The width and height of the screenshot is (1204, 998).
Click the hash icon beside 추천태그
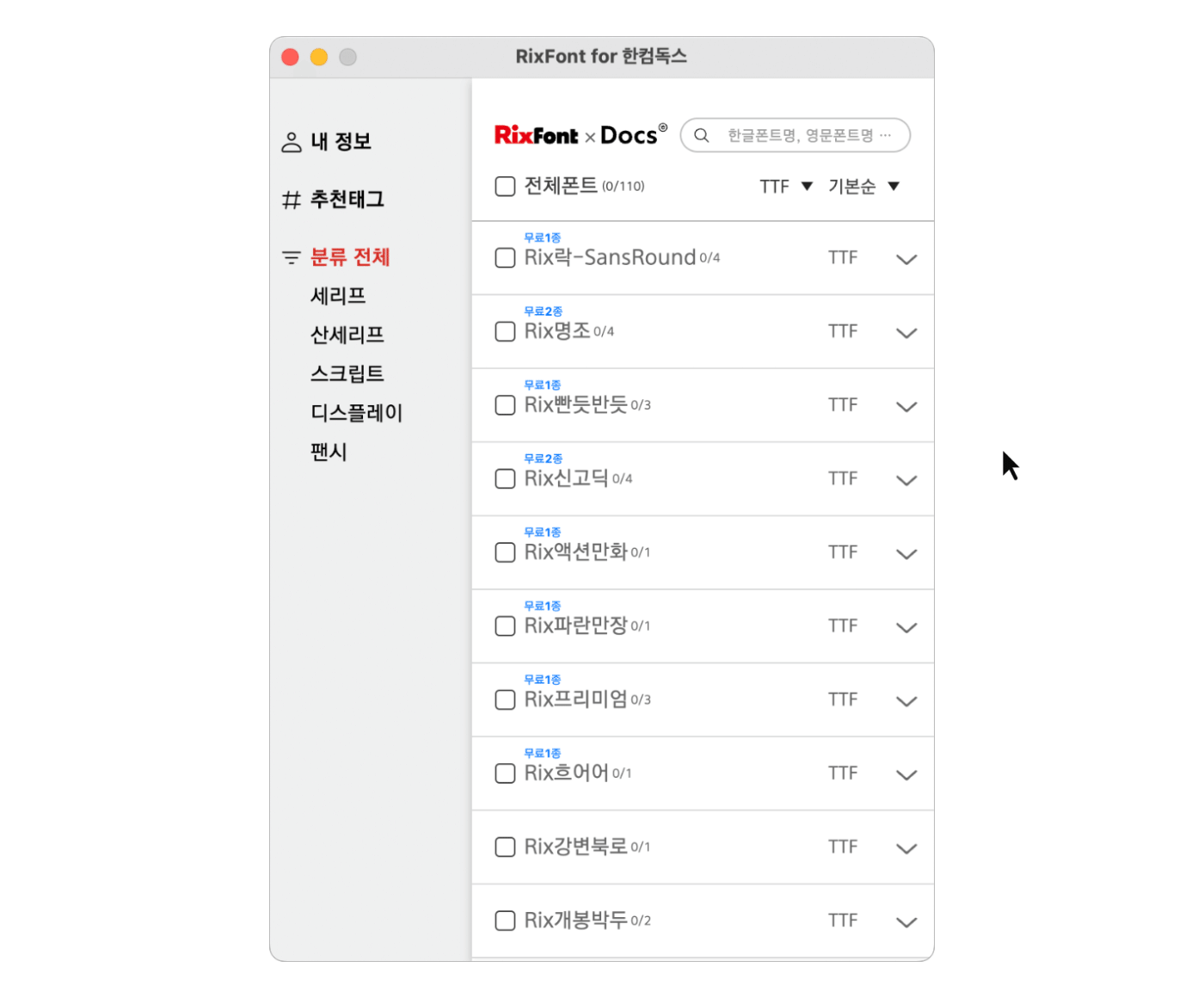(x=292, y=200)
